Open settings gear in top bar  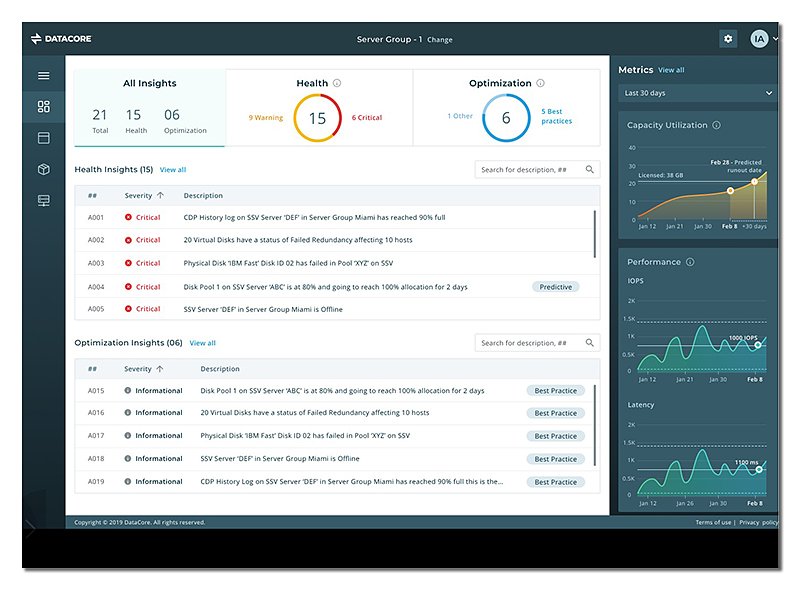click(x=728, y=39)
